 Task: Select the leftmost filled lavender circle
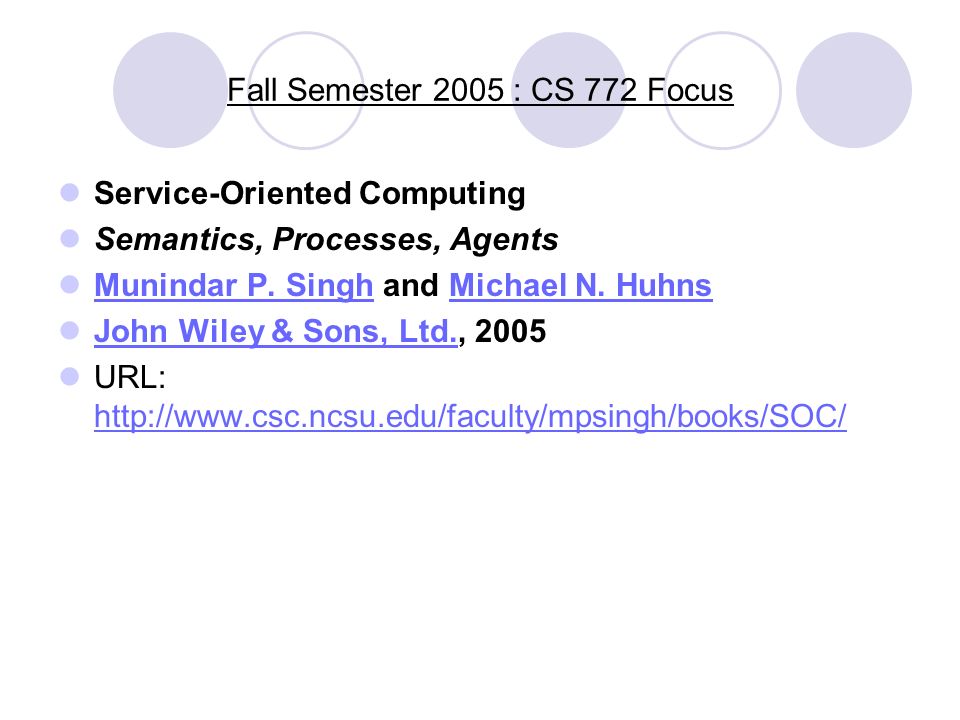pyautogui.click(x=171, y=90)
